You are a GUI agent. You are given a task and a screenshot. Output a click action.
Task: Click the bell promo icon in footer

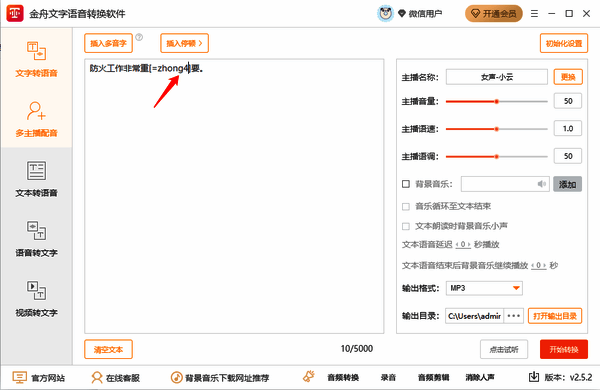click(x=309, y=377)
